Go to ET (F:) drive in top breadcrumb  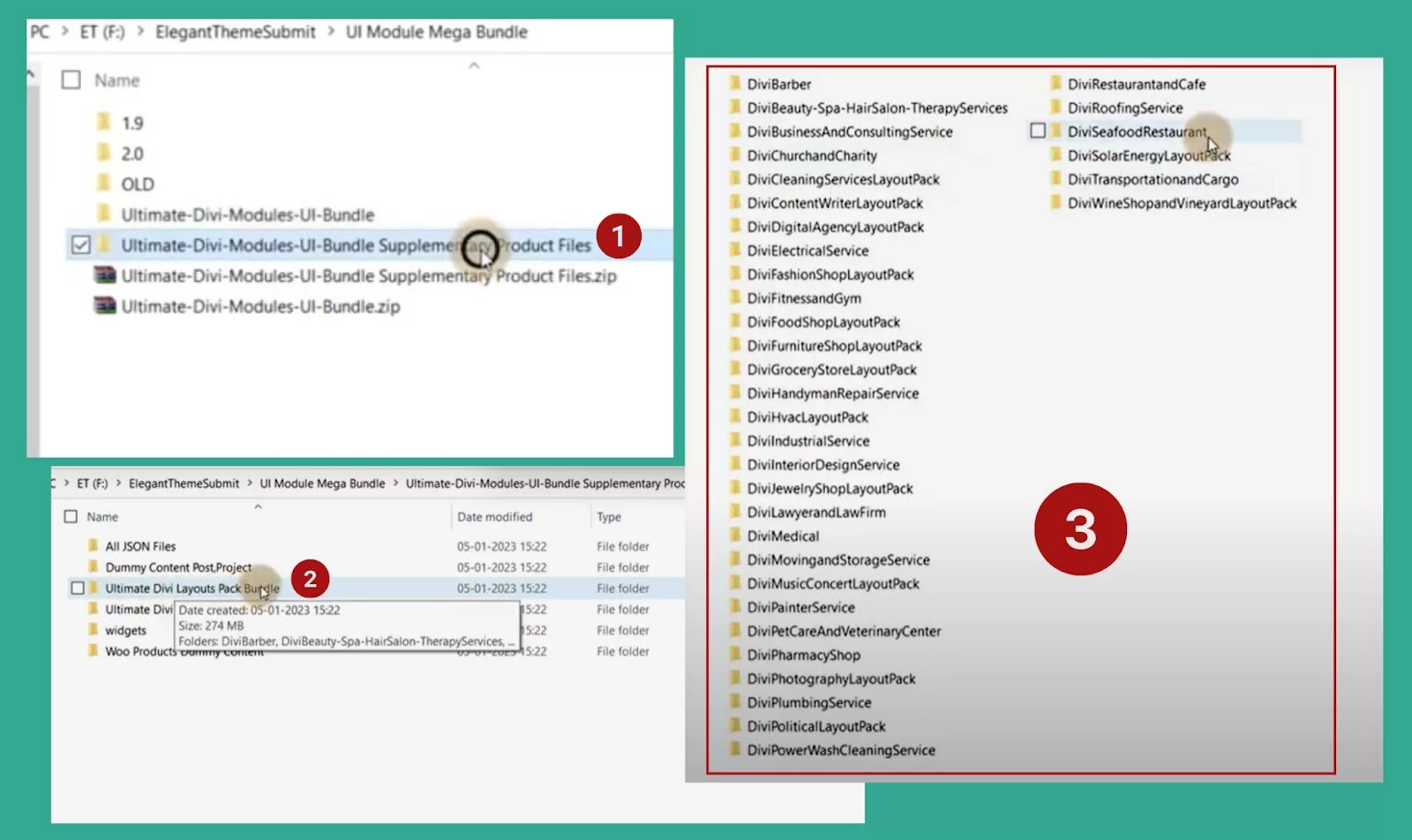(102, 32)
